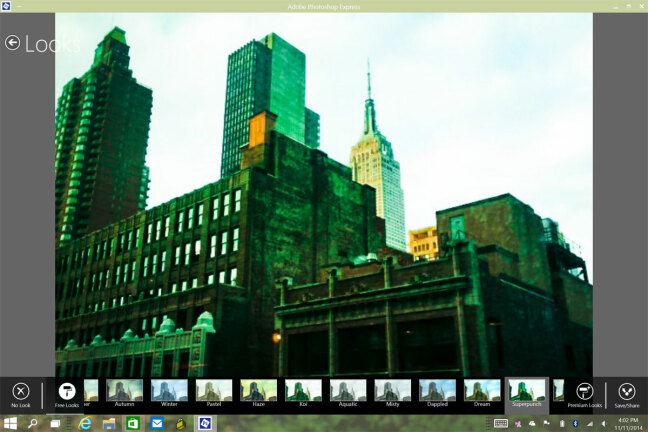Screen dimensions: 648x432
Task: Open the Premium Looks paint roller
Action: [584, 395]
